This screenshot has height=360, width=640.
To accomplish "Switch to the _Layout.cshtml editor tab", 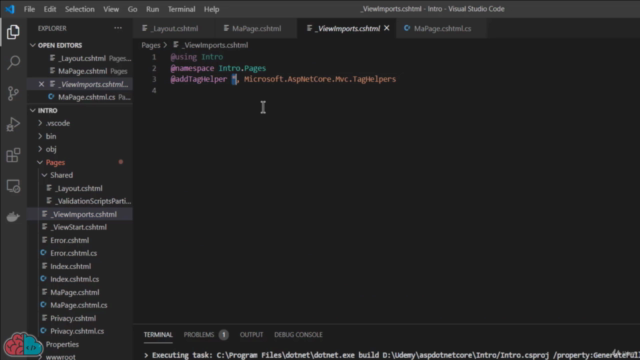I will tap(174, 28).
